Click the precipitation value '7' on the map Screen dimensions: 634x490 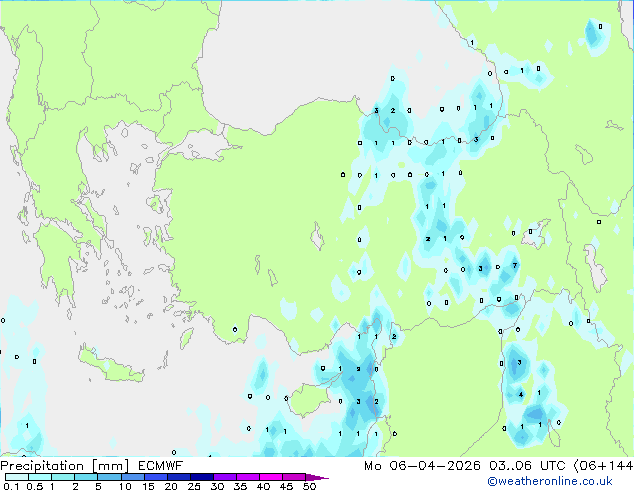click(x=515, y=266)
